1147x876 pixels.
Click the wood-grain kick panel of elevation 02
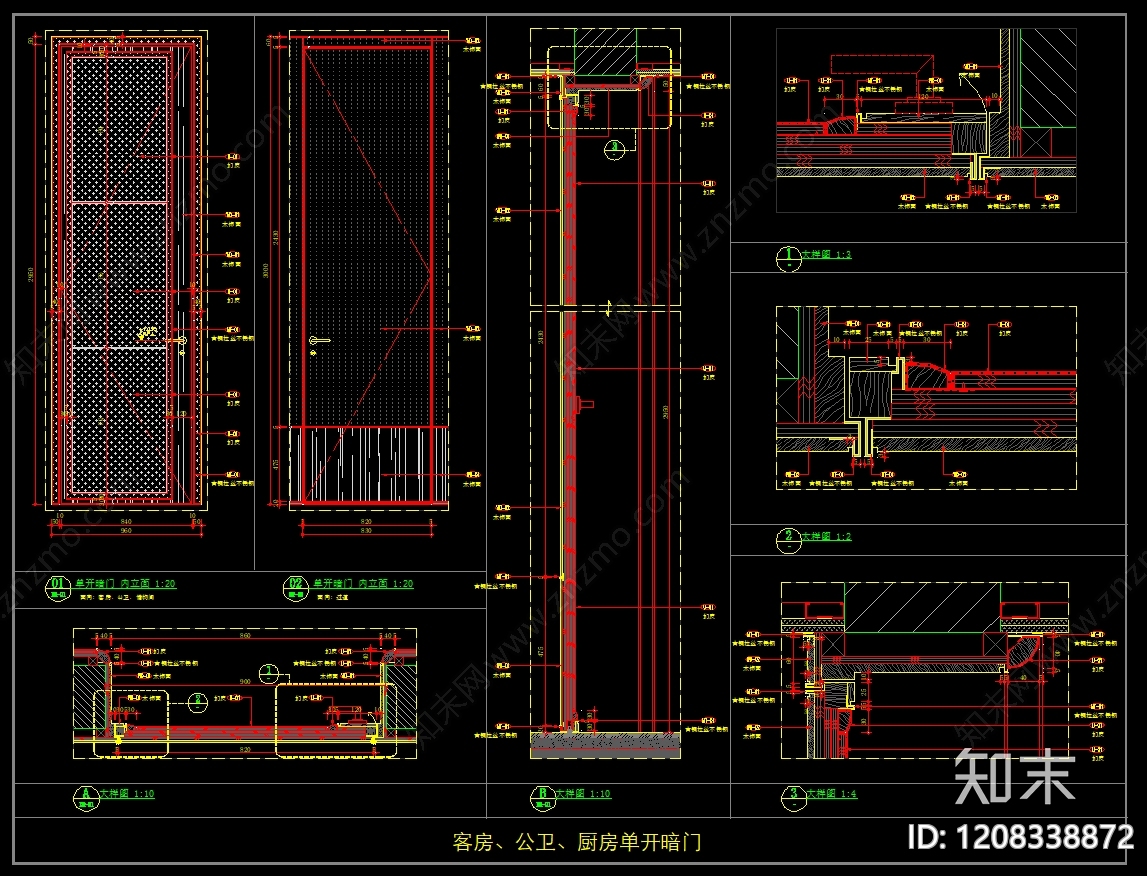point(369,464)
